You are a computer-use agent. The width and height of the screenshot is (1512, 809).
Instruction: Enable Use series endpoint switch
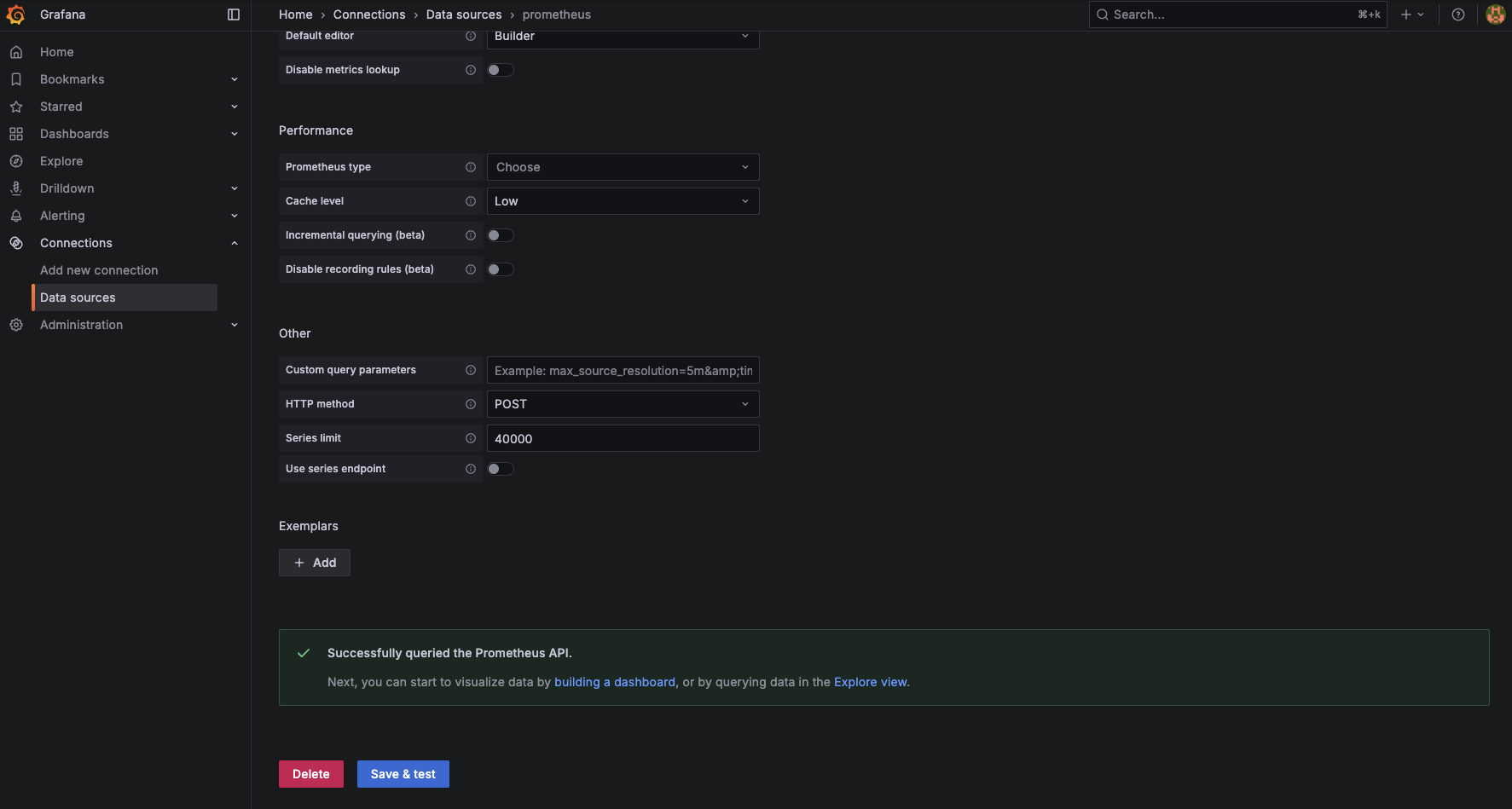tap(501, 469)
